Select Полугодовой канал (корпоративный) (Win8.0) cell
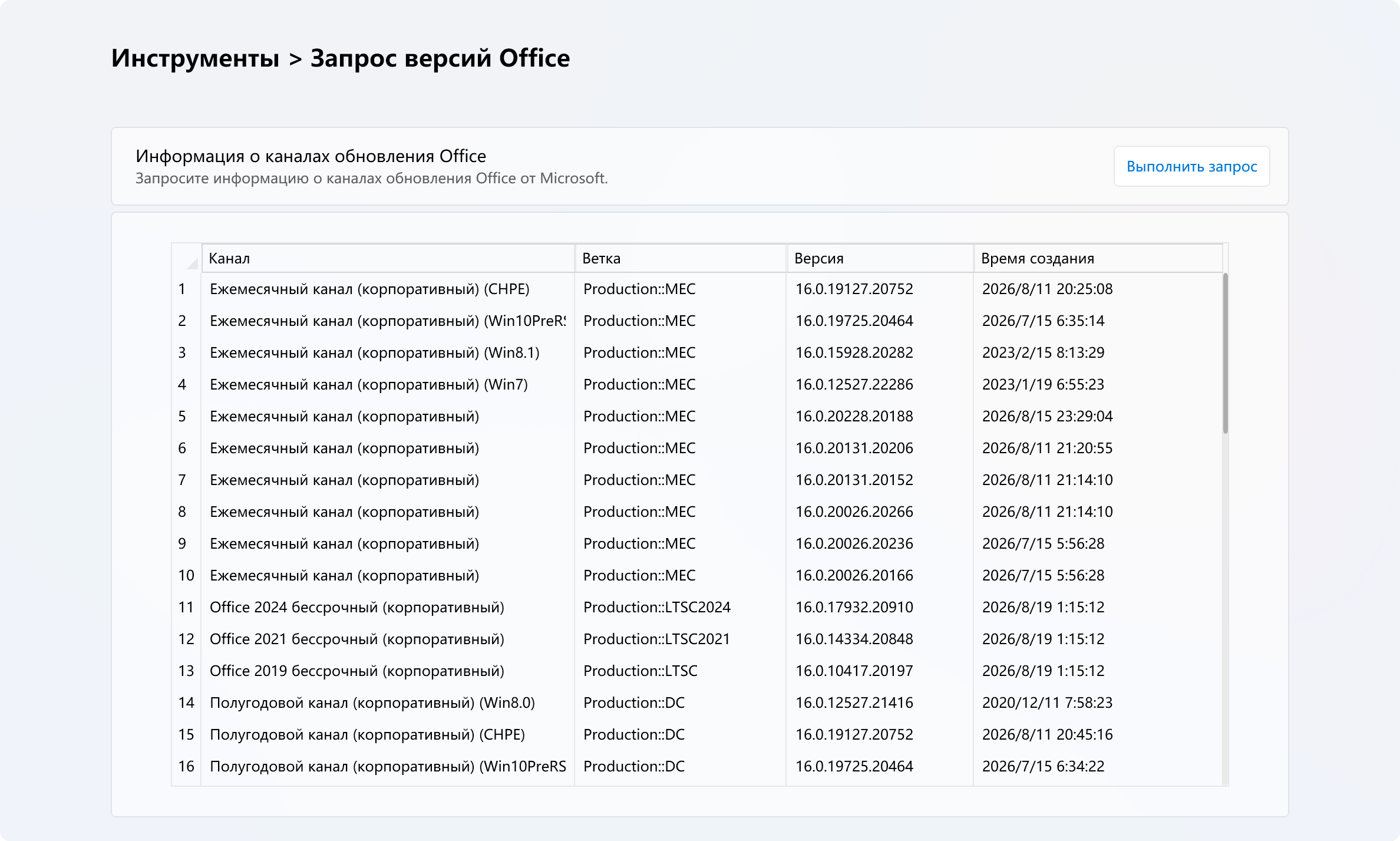This screenshot has height=841, width=1400. (x=388, y=703)
